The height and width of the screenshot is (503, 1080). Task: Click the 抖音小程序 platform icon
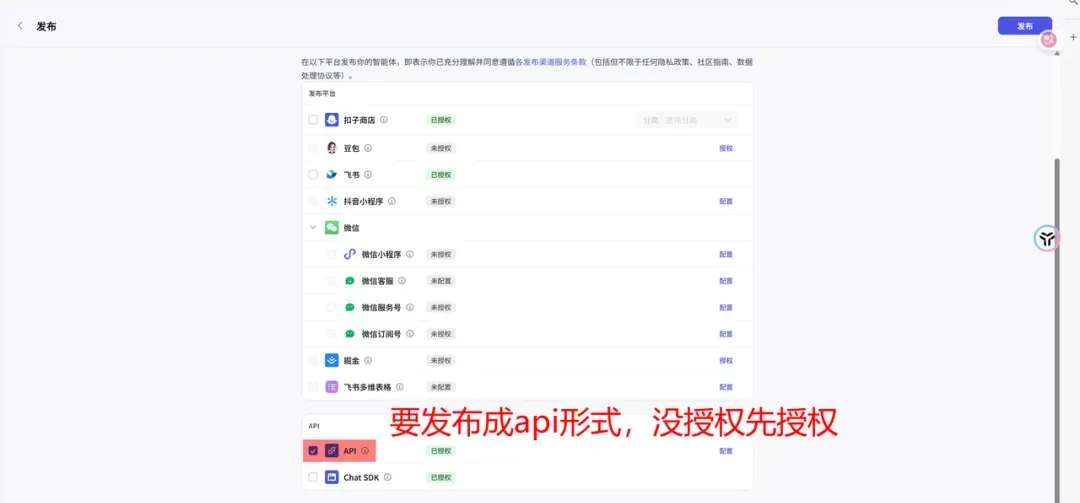(331, 201)
